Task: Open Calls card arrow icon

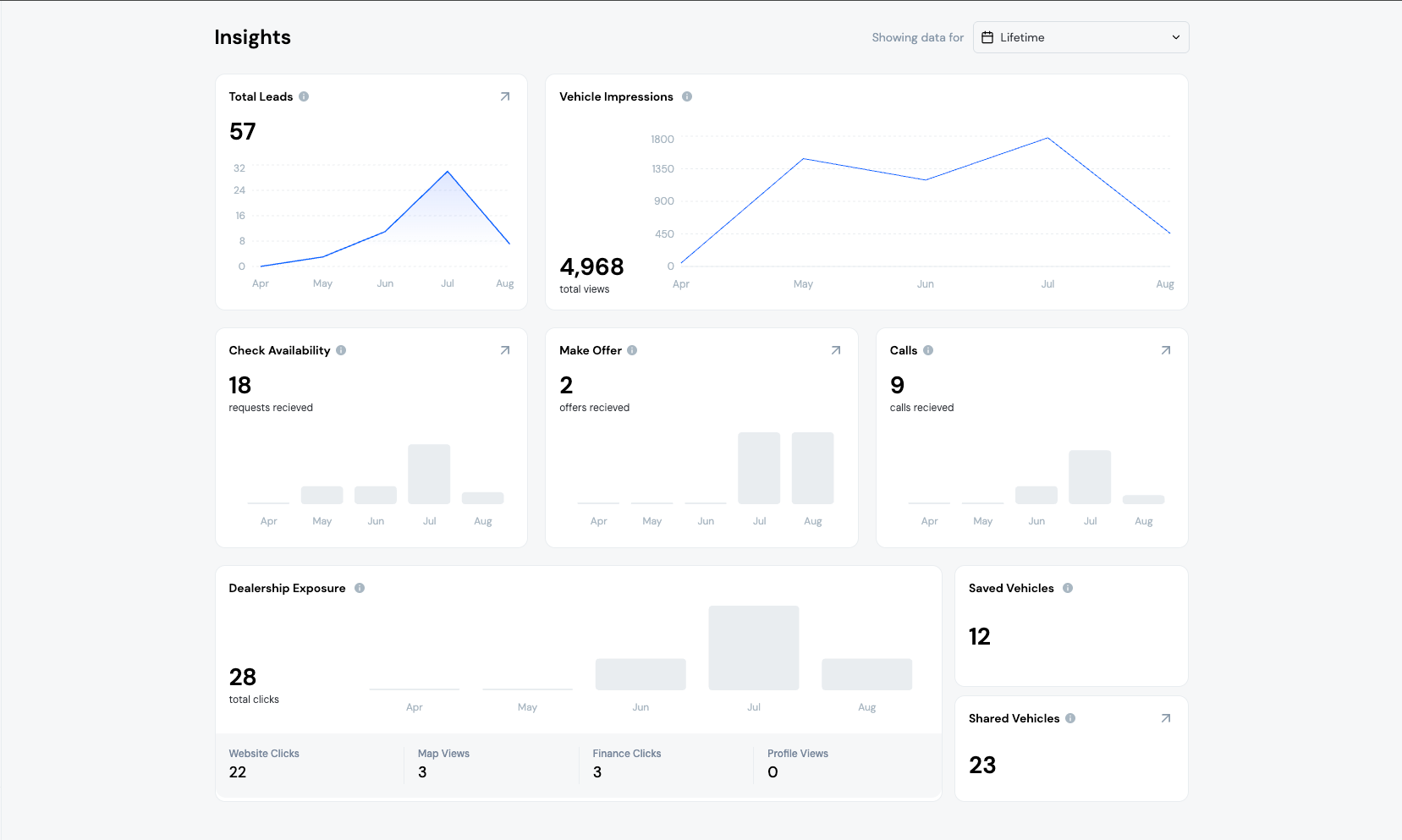Action: coord(1166,350)
